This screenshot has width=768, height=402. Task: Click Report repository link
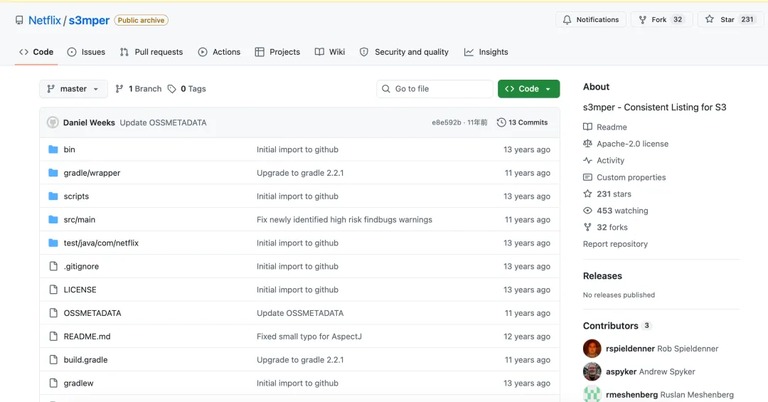tap(615, 244)
